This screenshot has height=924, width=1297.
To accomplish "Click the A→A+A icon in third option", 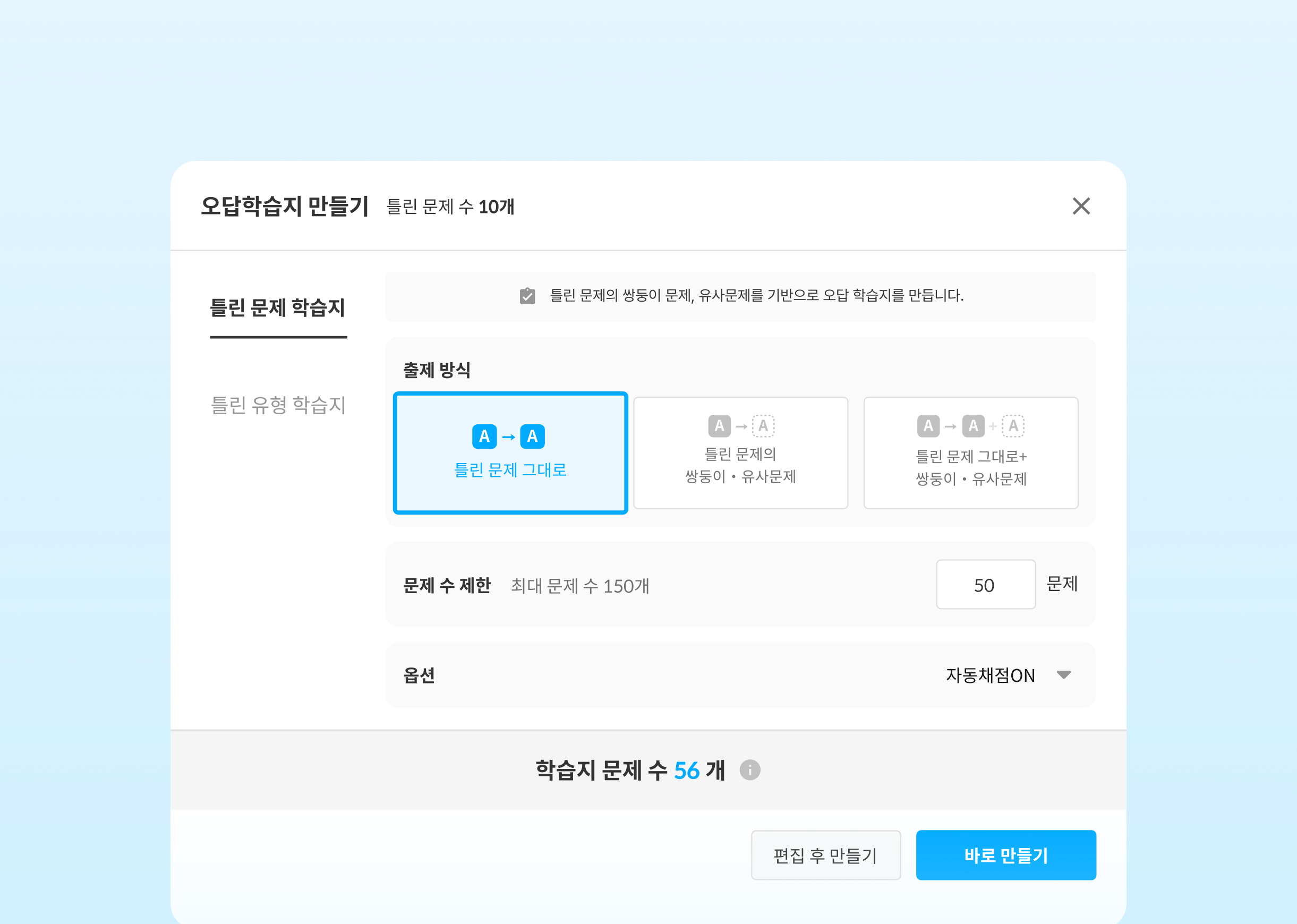I will 970,425.
